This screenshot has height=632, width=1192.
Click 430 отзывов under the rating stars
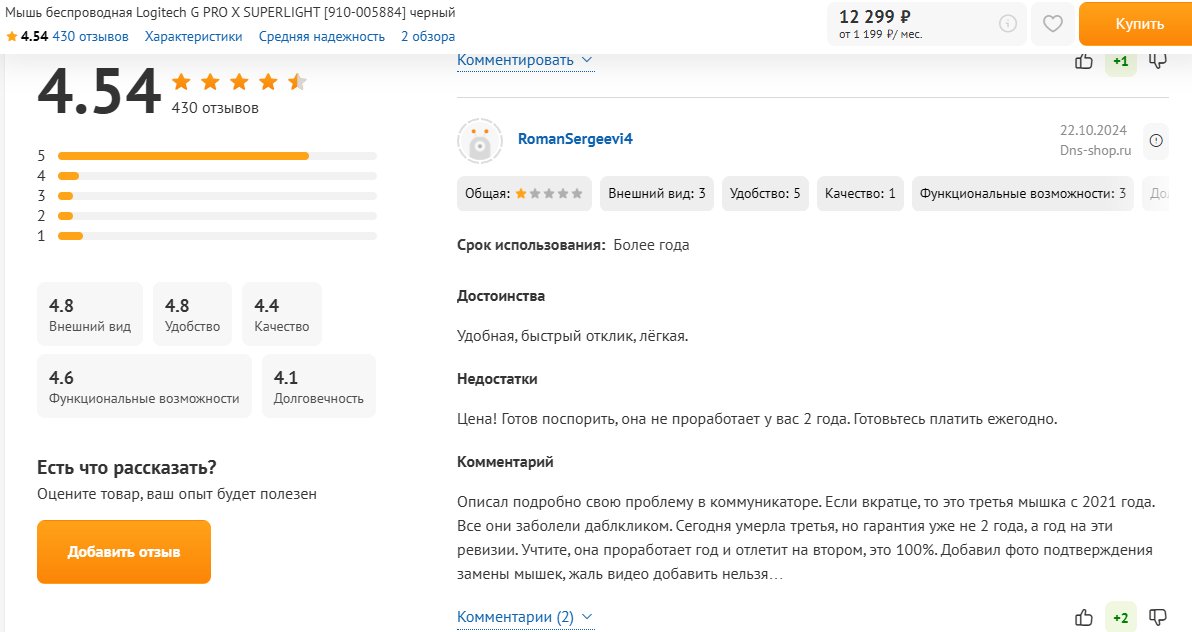pos(215,108)
